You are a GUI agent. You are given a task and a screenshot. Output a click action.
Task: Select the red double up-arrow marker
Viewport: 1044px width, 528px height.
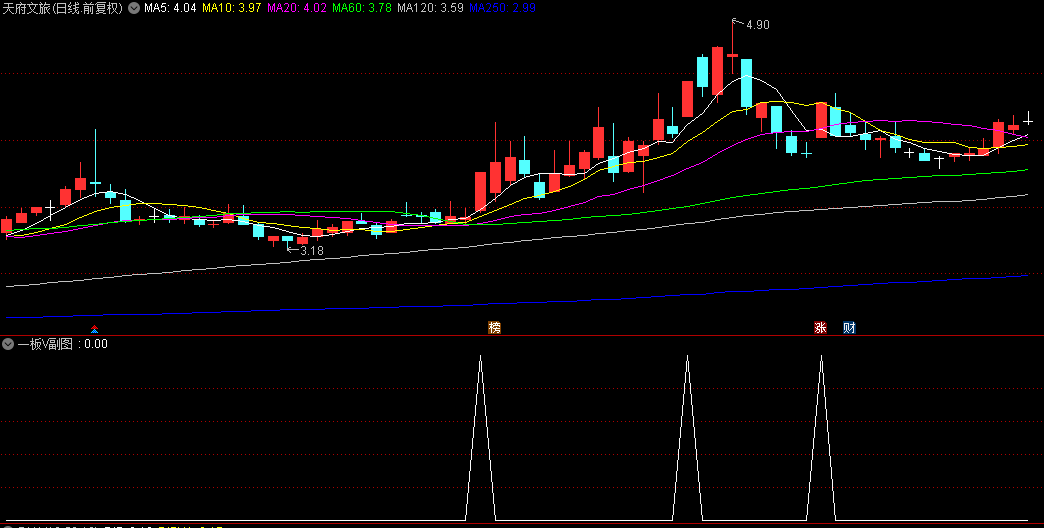point(95,328)
